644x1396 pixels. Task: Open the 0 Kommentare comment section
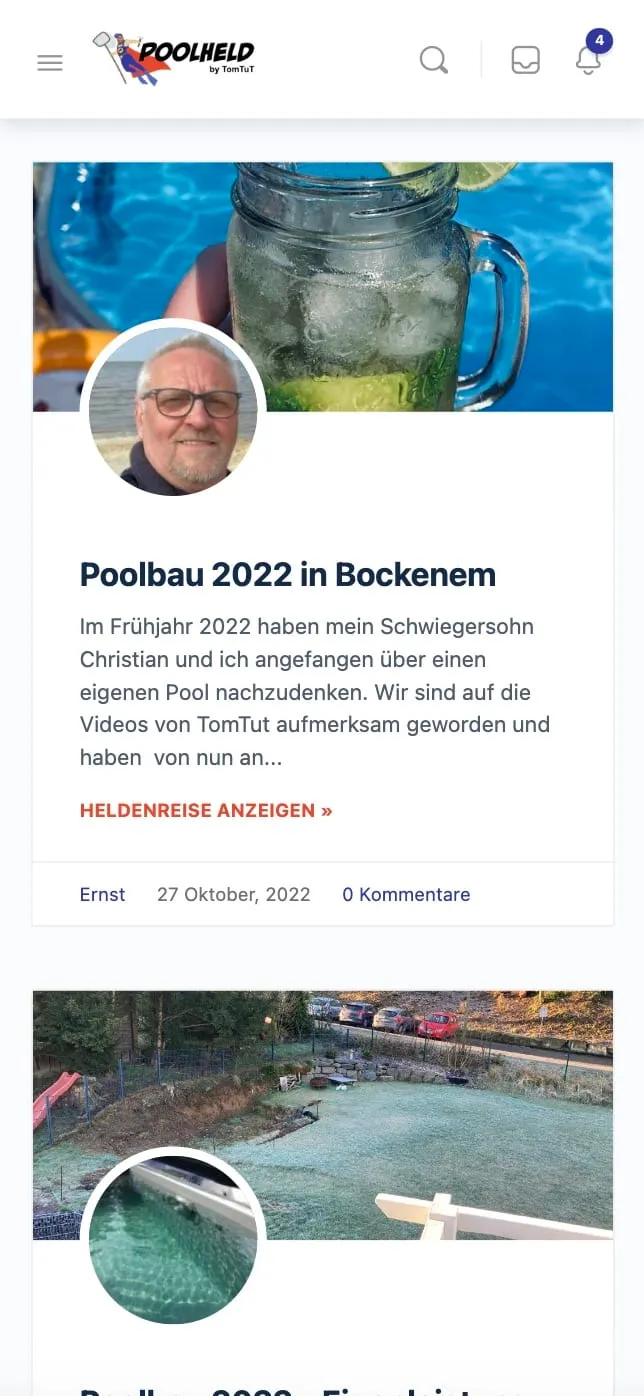point(406,894)
